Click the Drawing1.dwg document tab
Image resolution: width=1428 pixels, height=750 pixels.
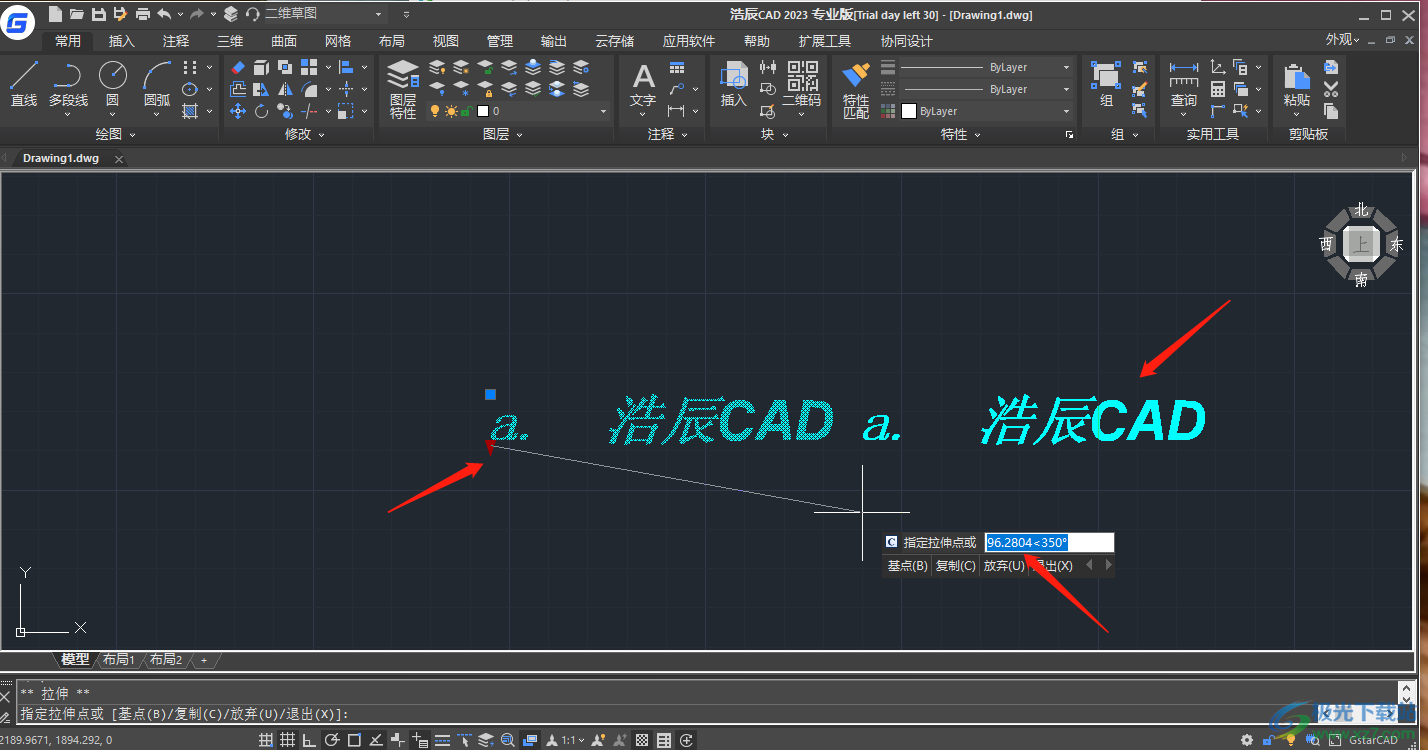point(61,158)
